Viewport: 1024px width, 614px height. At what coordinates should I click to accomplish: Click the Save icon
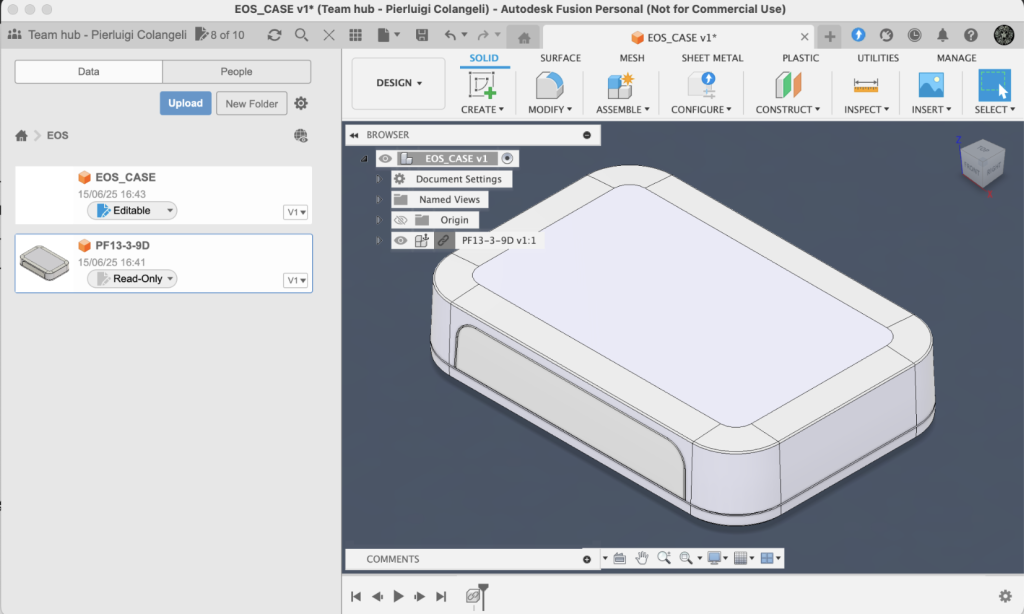coord(422,35)
